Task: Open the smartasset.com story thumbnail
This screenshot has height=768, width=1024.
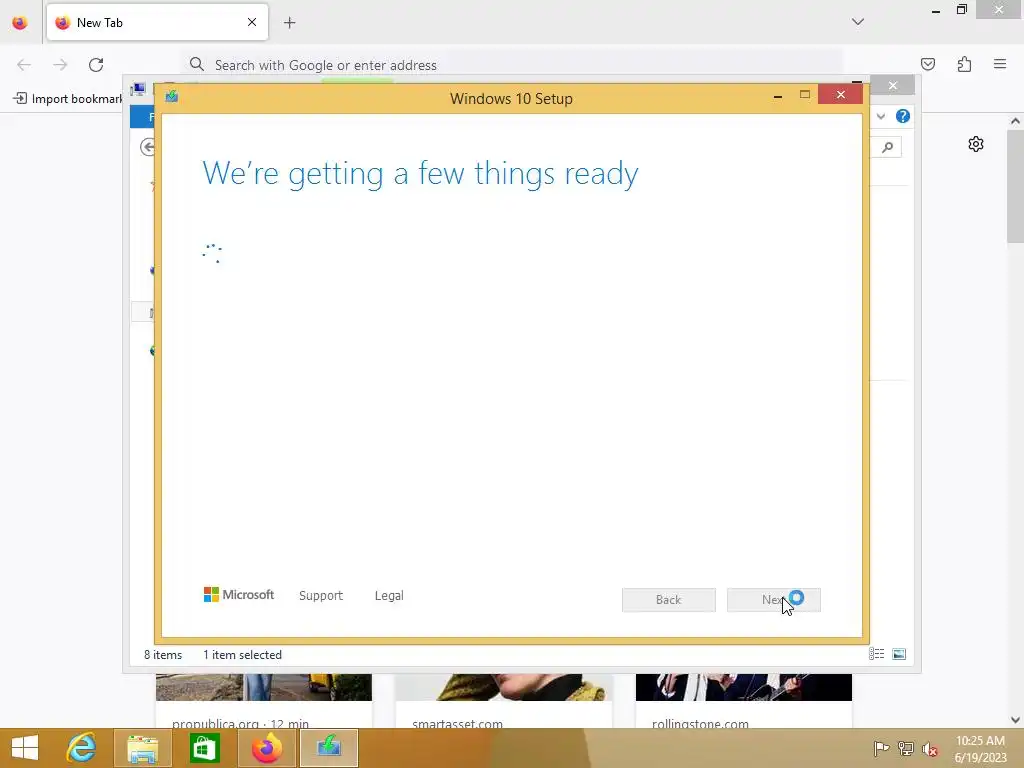Action: point(504,687)
